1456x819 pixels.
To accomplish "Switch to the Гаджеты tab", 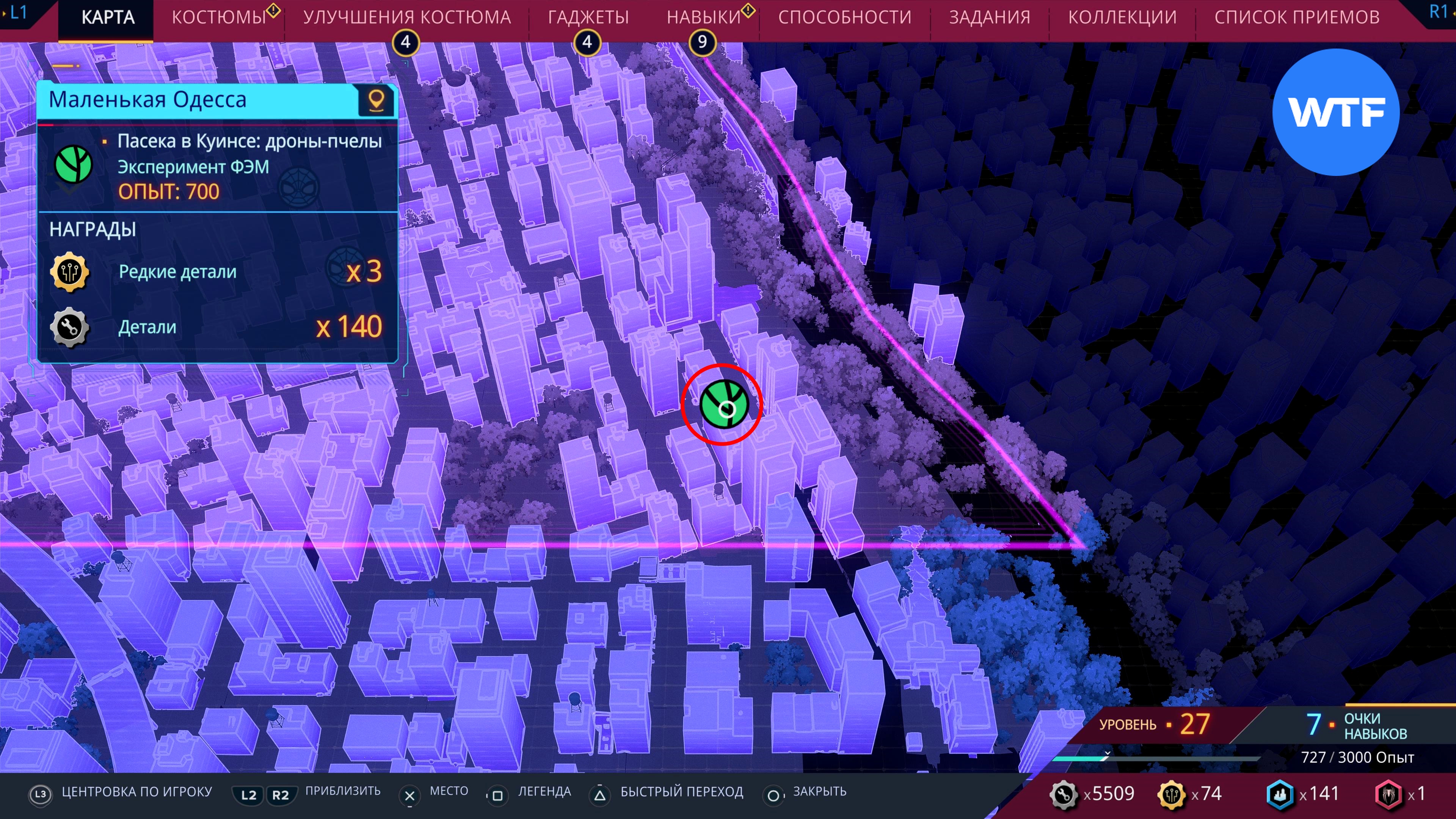I will pyautogui.click(x=588, y=17).
